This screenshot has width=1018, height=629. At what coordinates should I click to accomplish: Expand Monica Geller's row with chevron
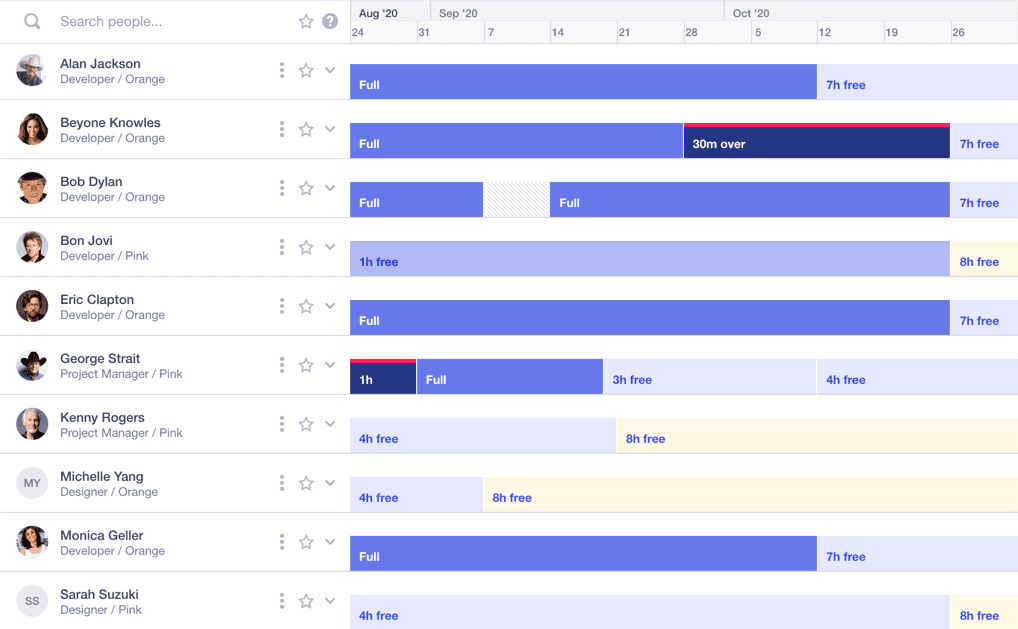[x=330, y=542]
